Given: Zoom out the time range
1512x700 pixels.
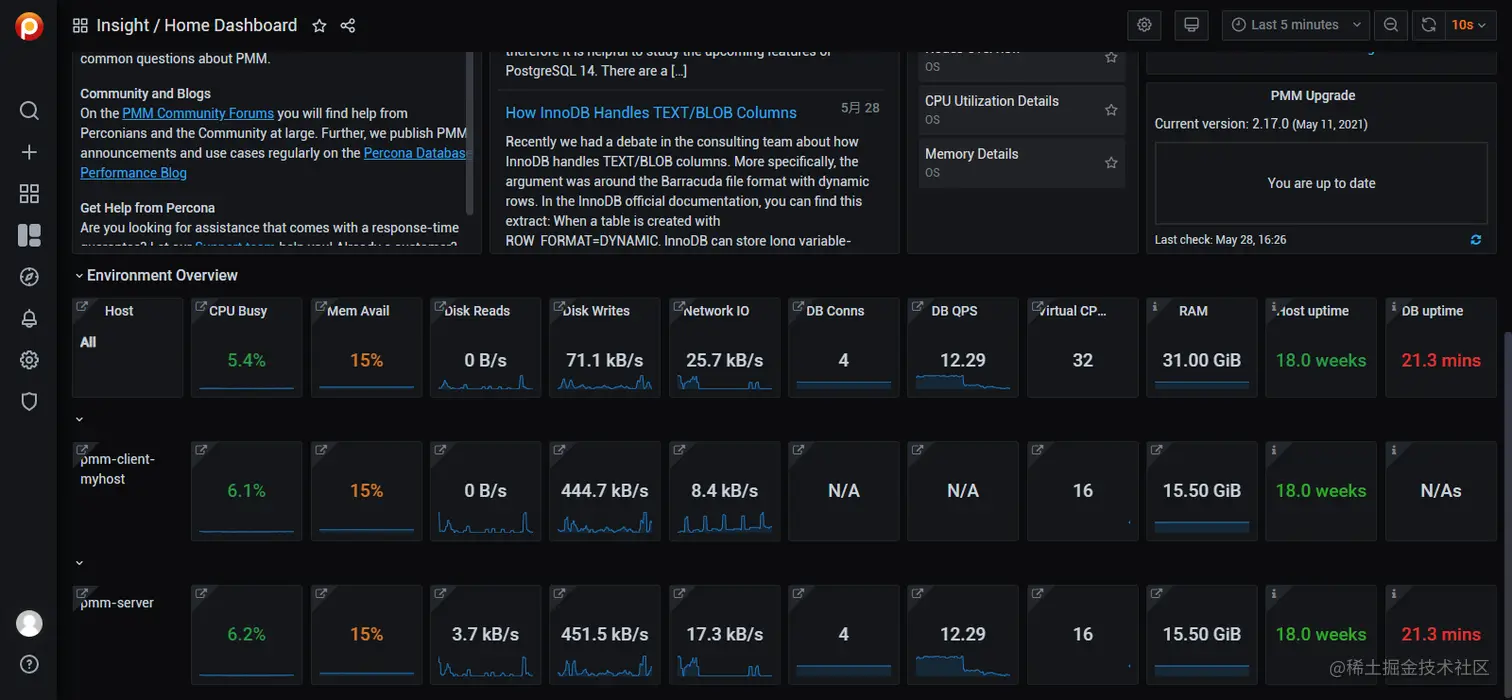Looking at the screenshot, I should click(x=1391, y=25).
